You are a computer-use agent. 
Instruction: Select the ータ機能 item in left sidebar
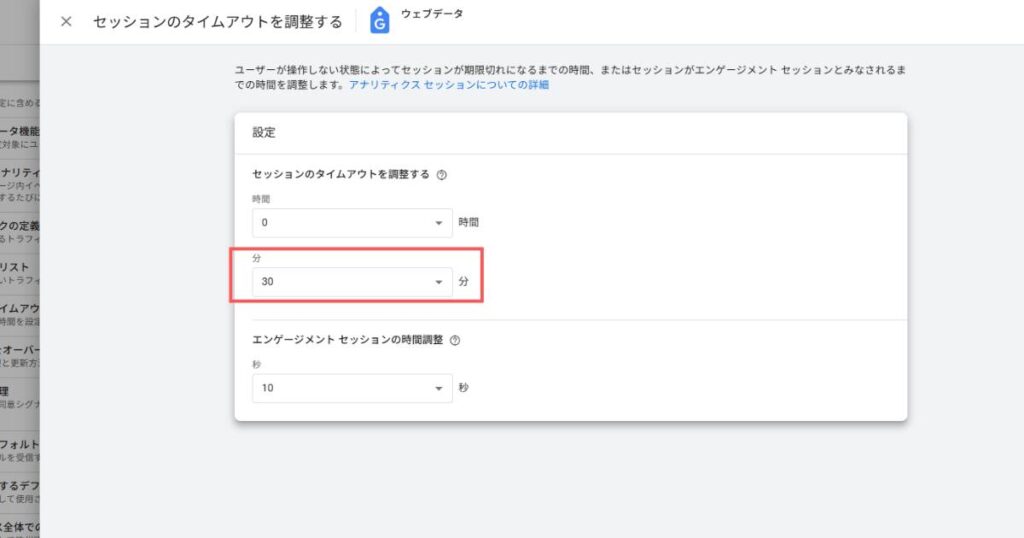tap(20, 131)
